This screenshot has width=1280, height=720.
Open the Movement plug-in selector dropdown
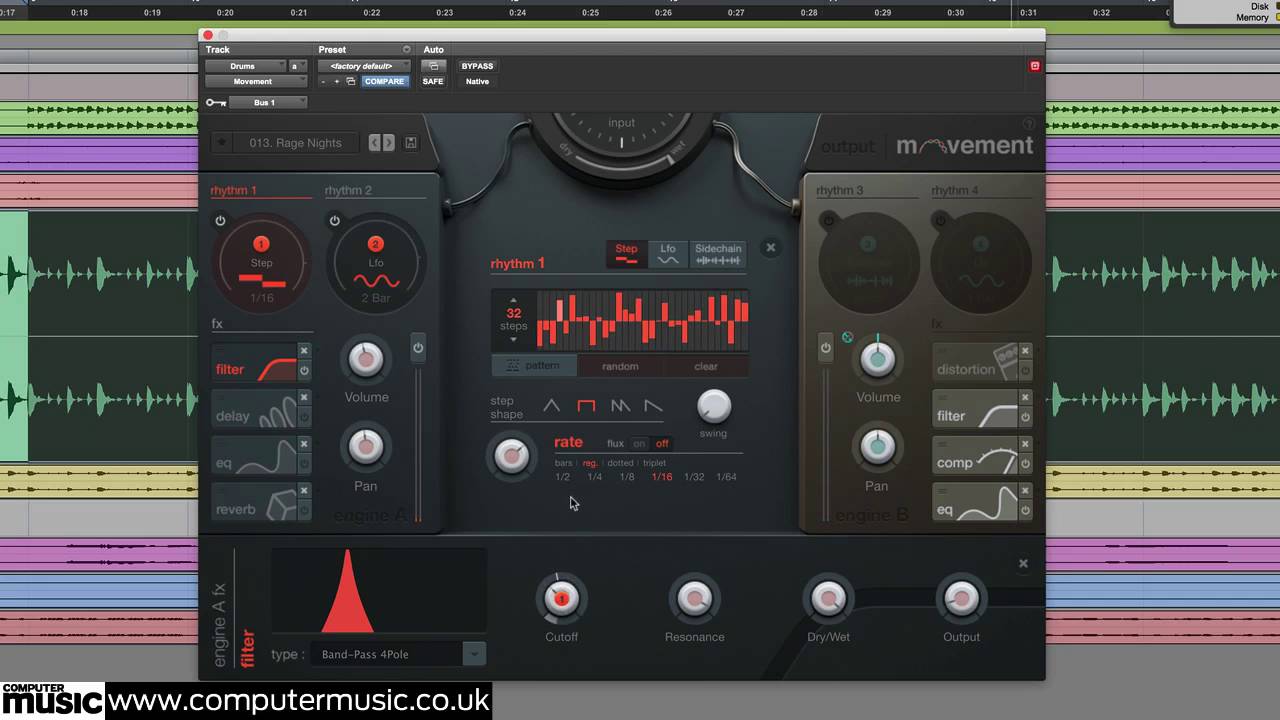coord(256,81)
